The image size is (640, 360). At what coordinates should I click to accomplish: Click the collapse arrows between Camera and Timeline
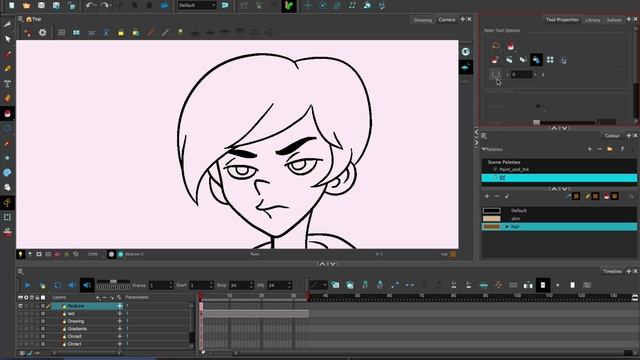tap(327, 264)
